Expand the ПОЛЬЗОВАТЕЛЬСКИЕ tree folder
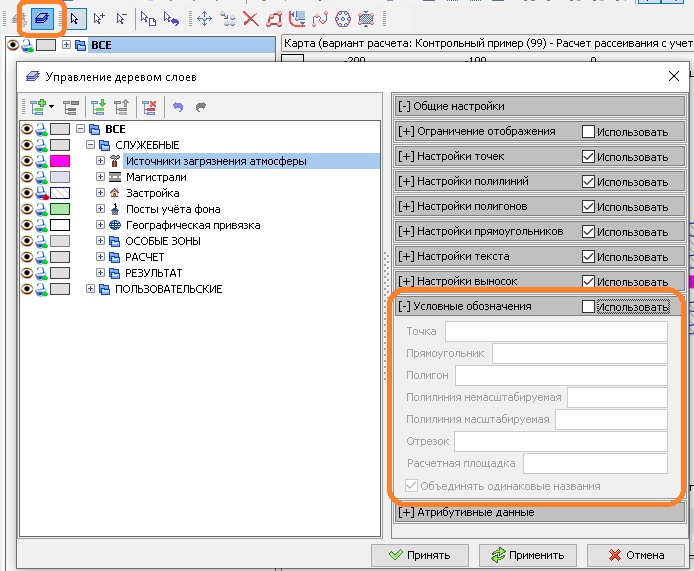The image size is (694, 571). coord(91,289)
